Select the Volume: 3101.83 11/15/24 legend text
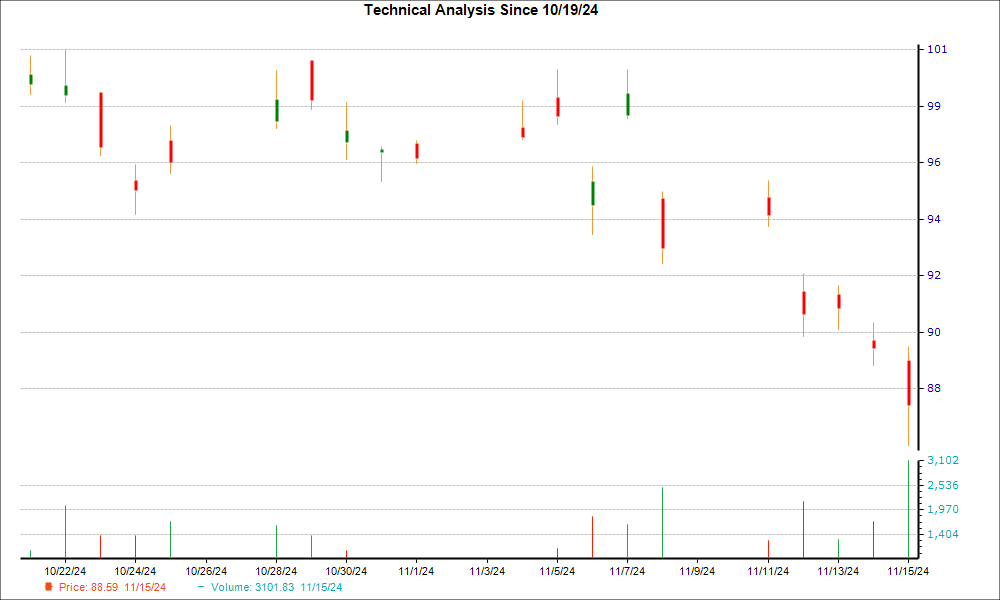1000x600 pixels. tap(276, 587)
